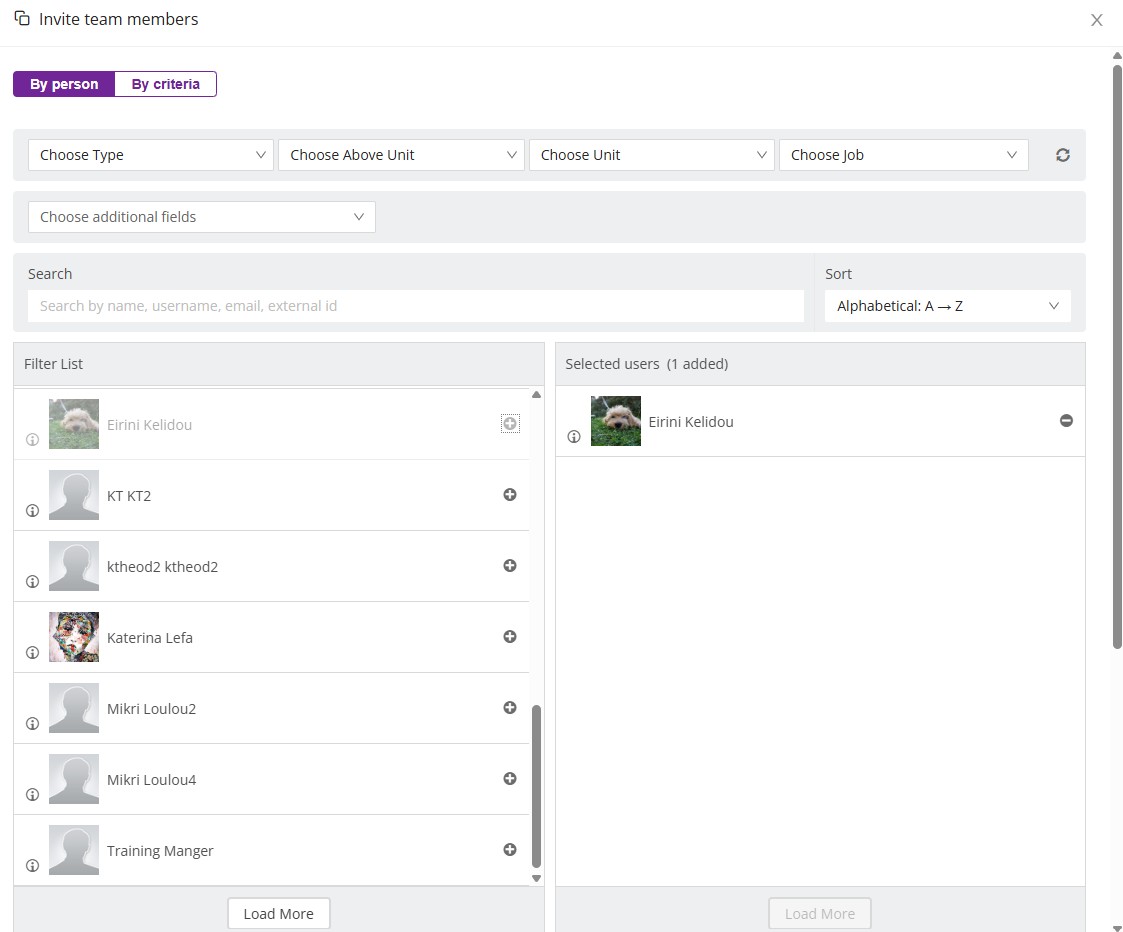Click the refresh filters icon

[1063, 155]
